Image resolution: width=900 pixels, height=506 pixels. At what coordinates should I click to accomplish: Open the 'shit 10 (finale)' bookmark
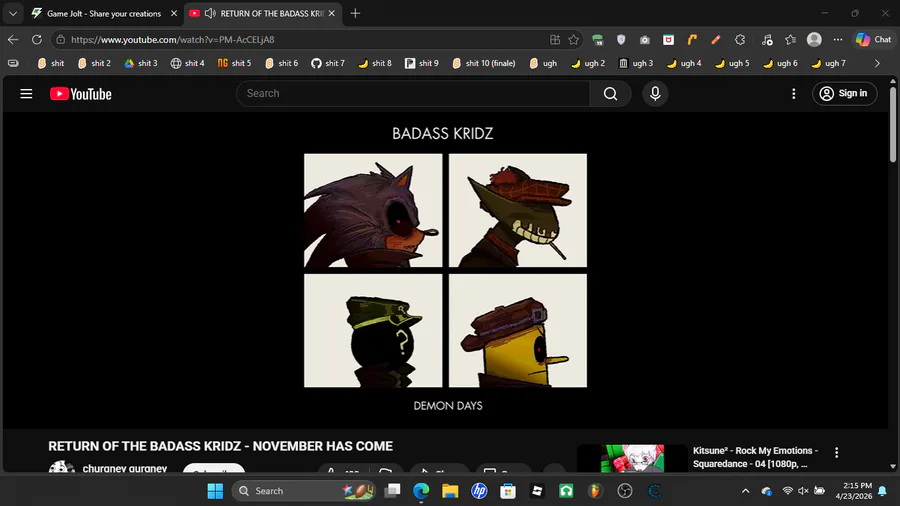pos(484,63)
